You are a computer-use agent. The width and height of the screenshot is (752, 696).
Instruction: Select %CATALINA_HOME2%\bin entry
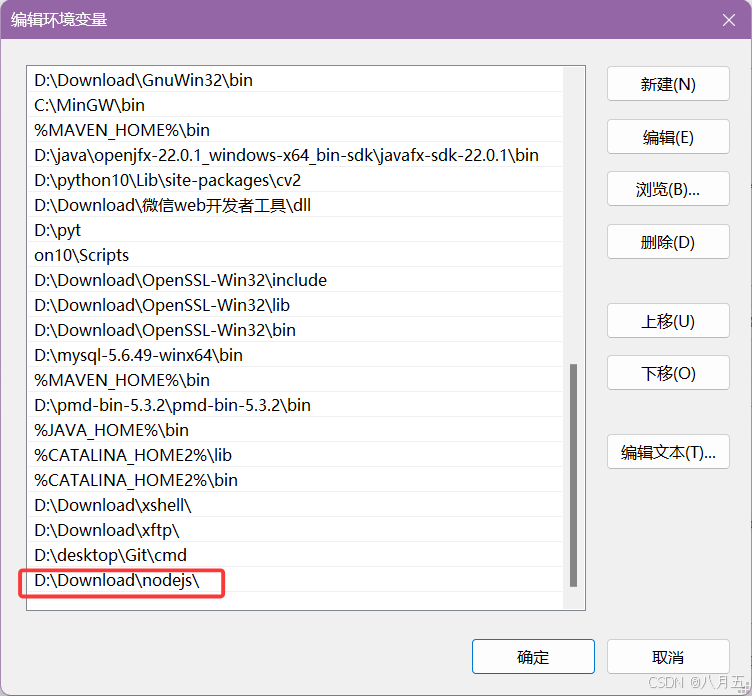[295, 480]
